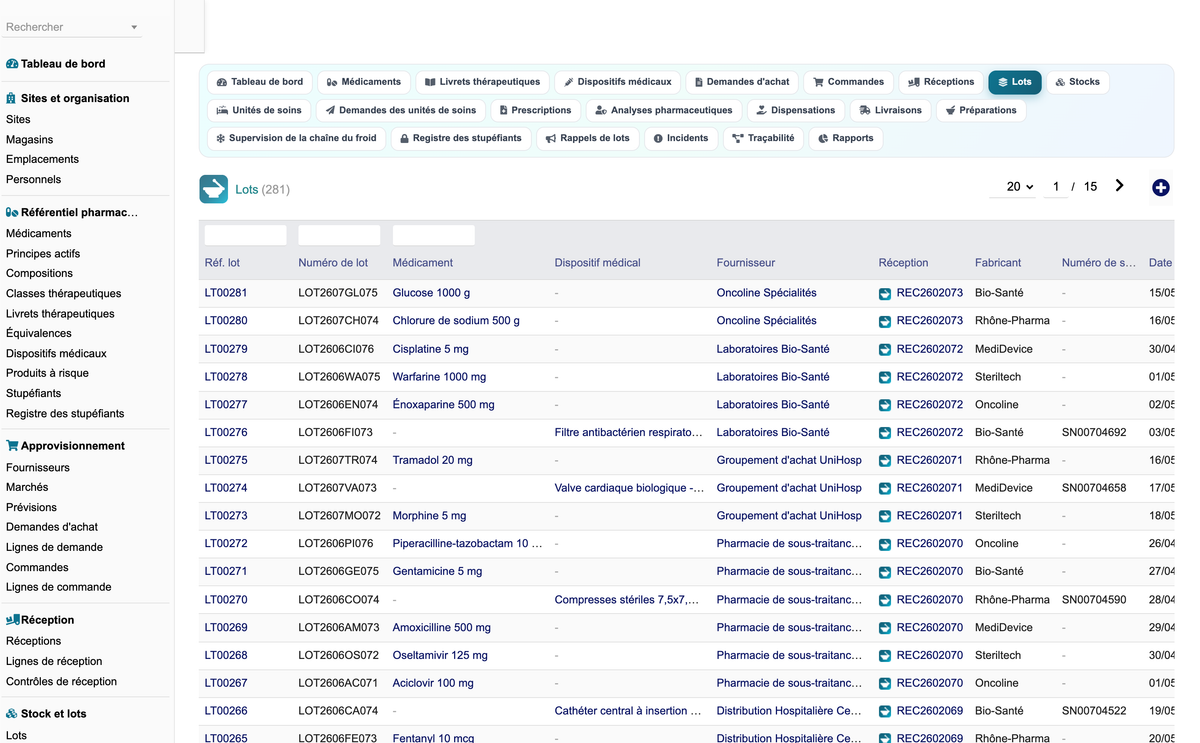Go to Demandes d'achat tab

pyautogui.click(x=742, y=82)
